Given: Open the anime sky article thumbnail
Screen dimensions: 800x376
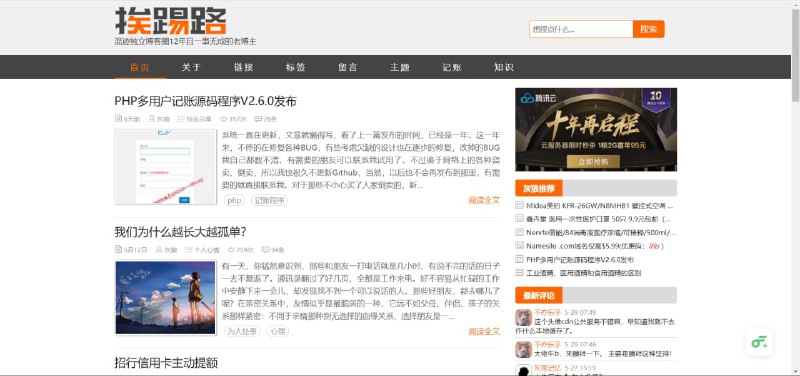Looking at the screenshot, I should pos(166,297).
